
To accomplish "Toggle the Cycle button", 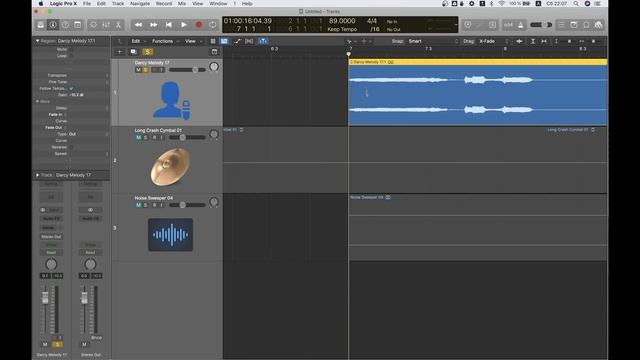I will [x=213, y=25].
